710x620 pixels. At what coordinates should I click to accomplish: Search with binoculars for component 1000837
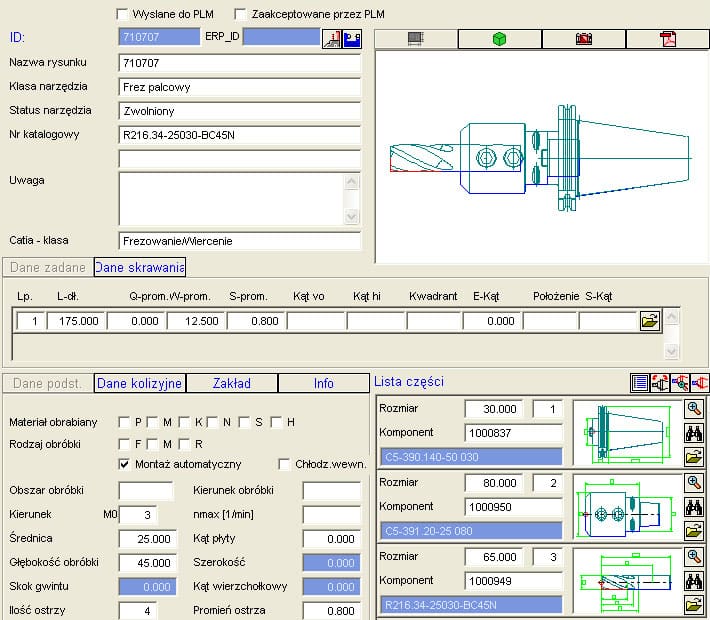694,433
